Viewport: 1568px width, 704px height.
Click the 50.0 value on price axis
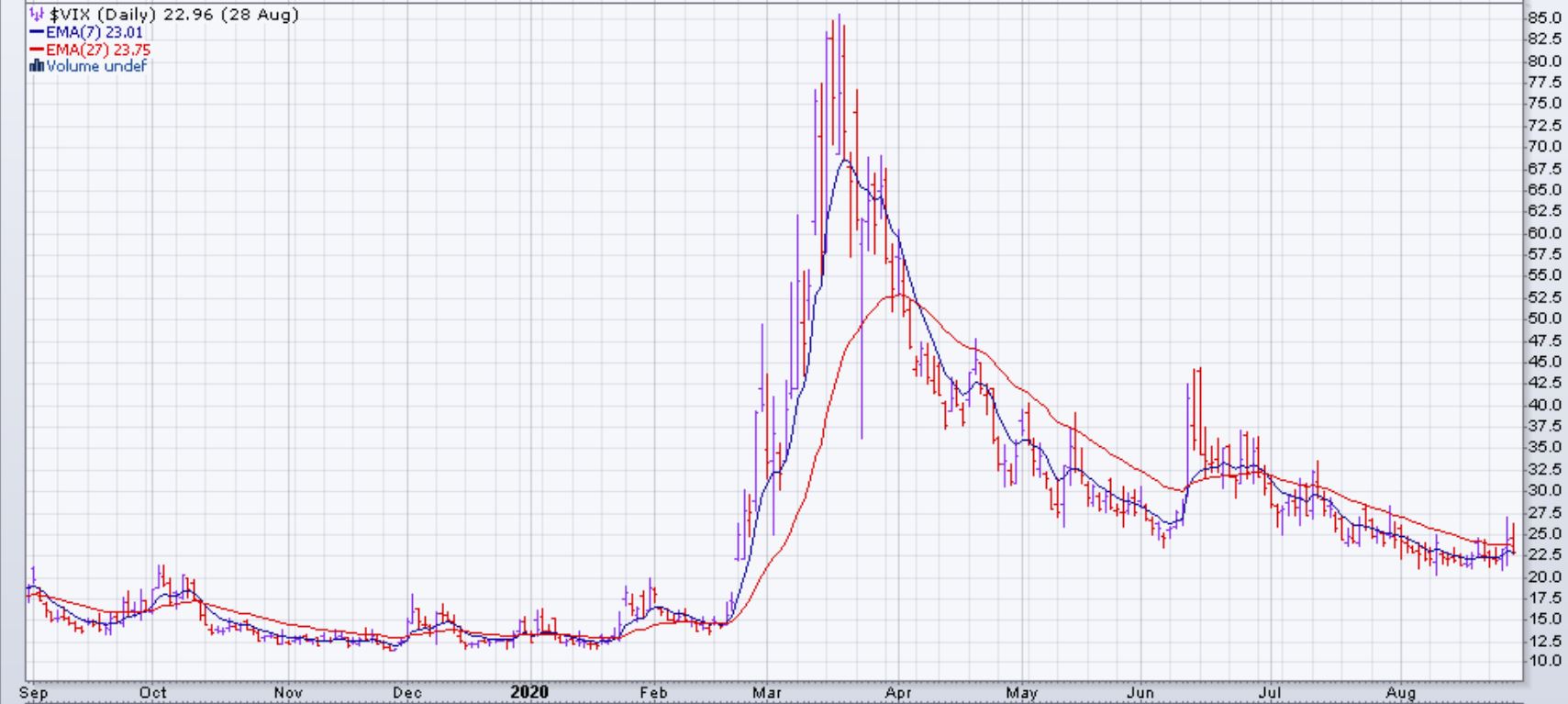pos(1543,318)
